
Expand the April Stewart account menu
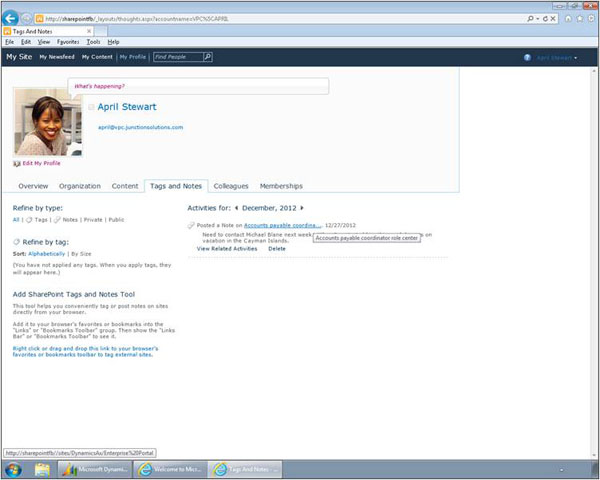point(557,58)
